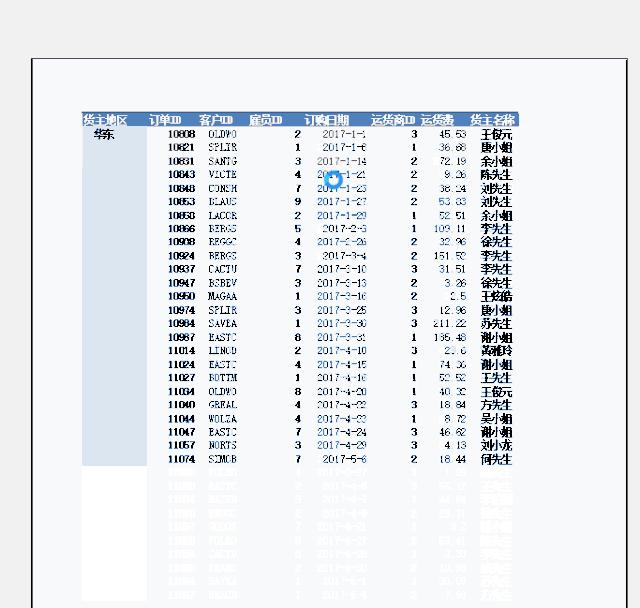The height and width of the screenshot is (608, 640).
Task: Select order ID 10853
Action: [x=182, y=202]
